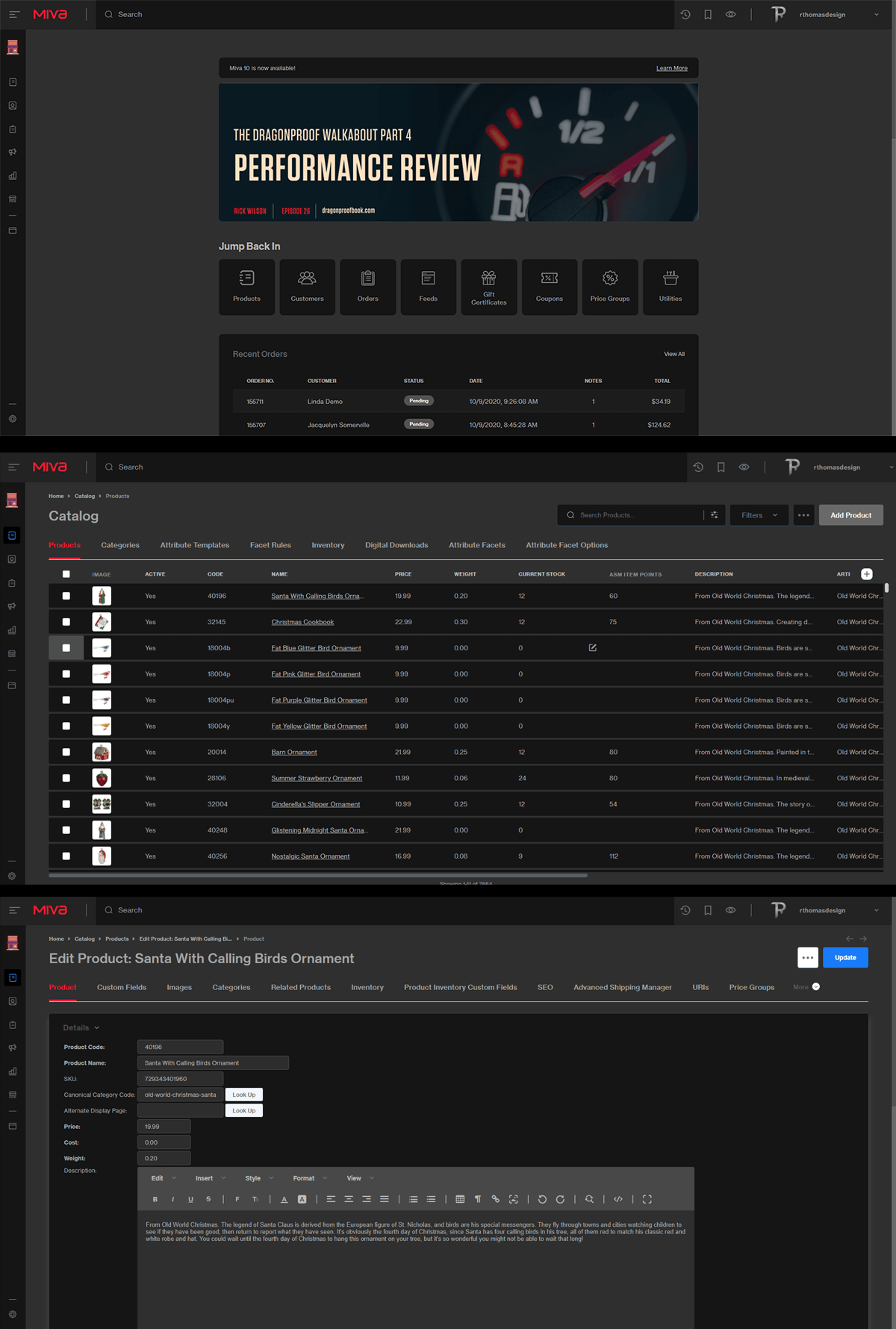Switch to the Attribute Templates tab

[x=195, y=545]
